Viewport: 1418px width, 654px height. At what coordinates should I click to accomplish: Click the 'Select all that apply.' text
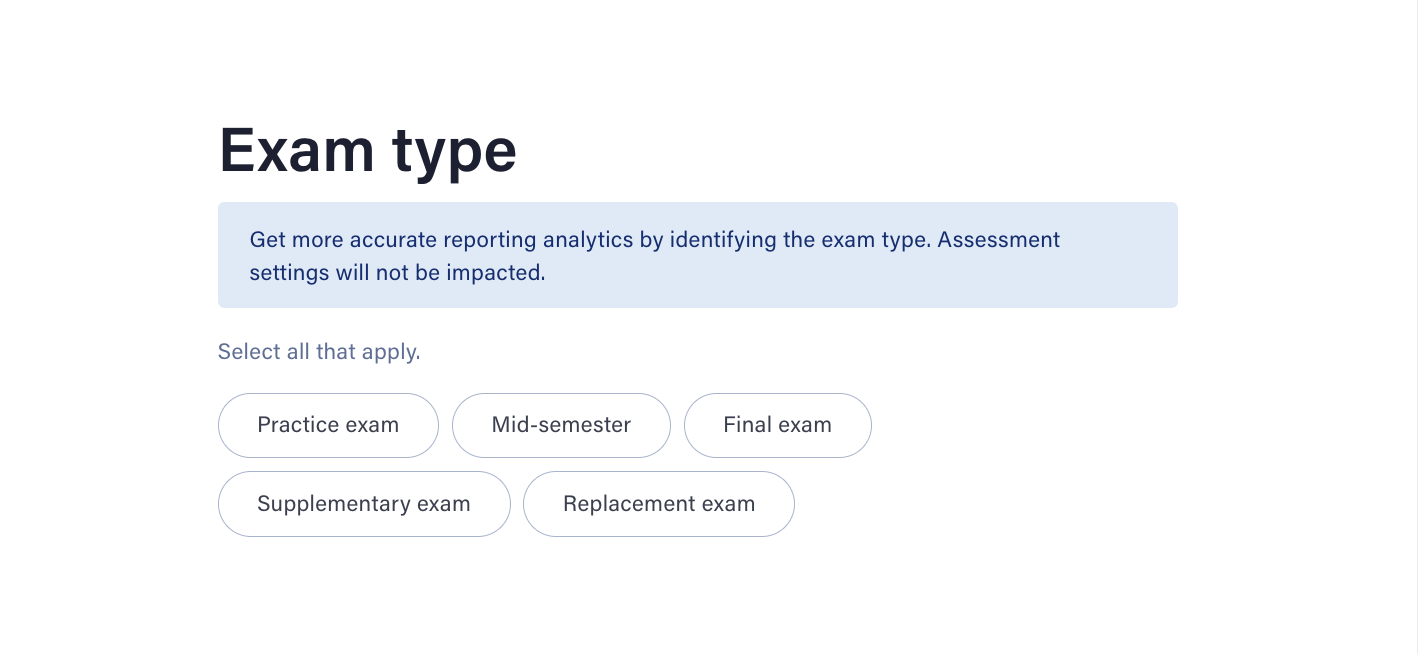click(319, 352)
